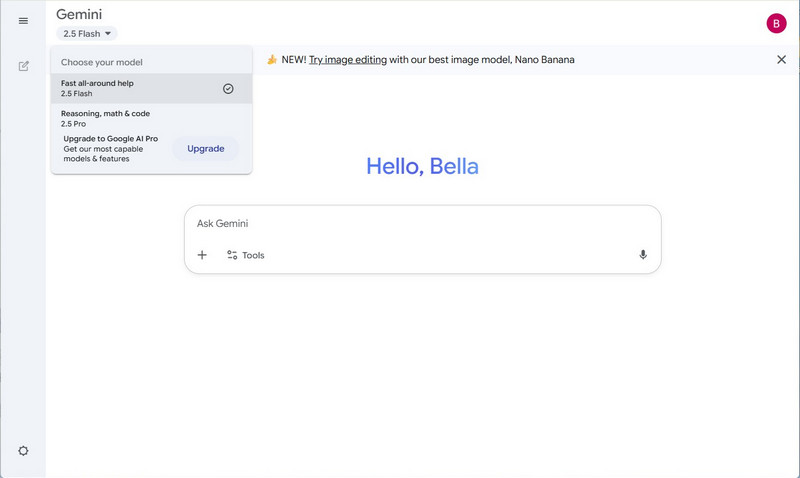Follow the Try image editing link

(347, 60)
